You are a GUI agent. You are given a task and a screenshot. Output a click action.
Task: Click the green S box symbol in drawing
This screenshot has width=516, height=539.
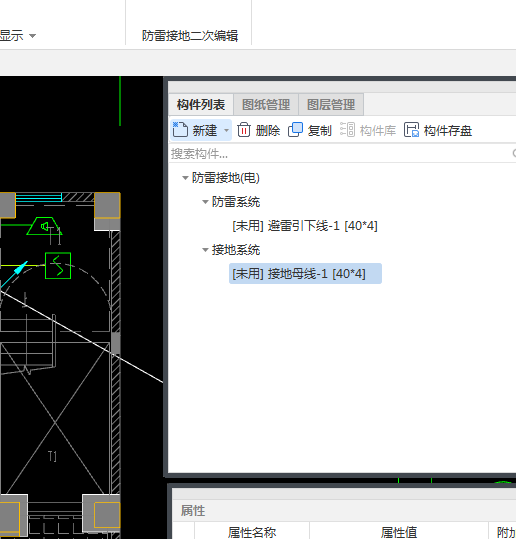pyautogui.click(x=58, y=266)
